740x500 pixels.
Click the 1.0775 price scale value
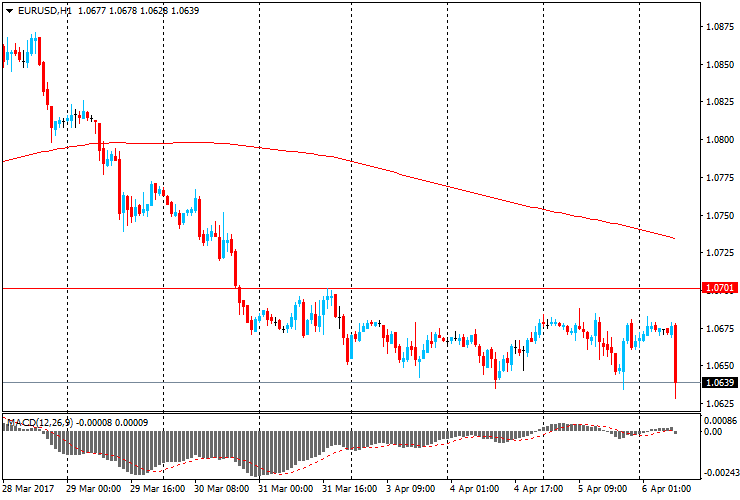[720, 178]
